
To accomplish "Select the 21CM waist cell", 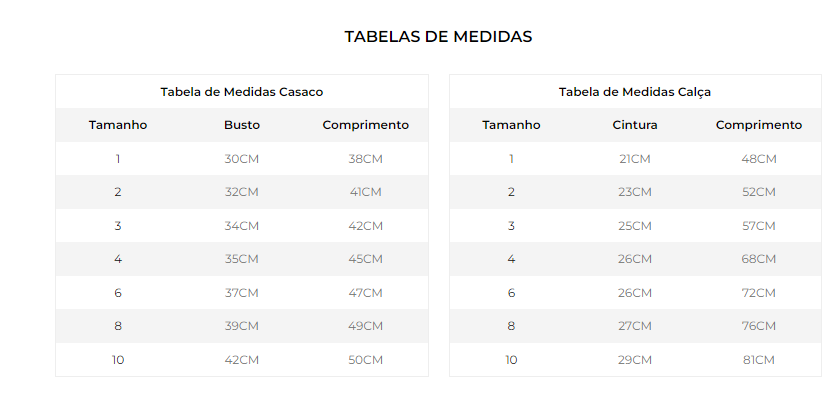I will pos(635,159).
